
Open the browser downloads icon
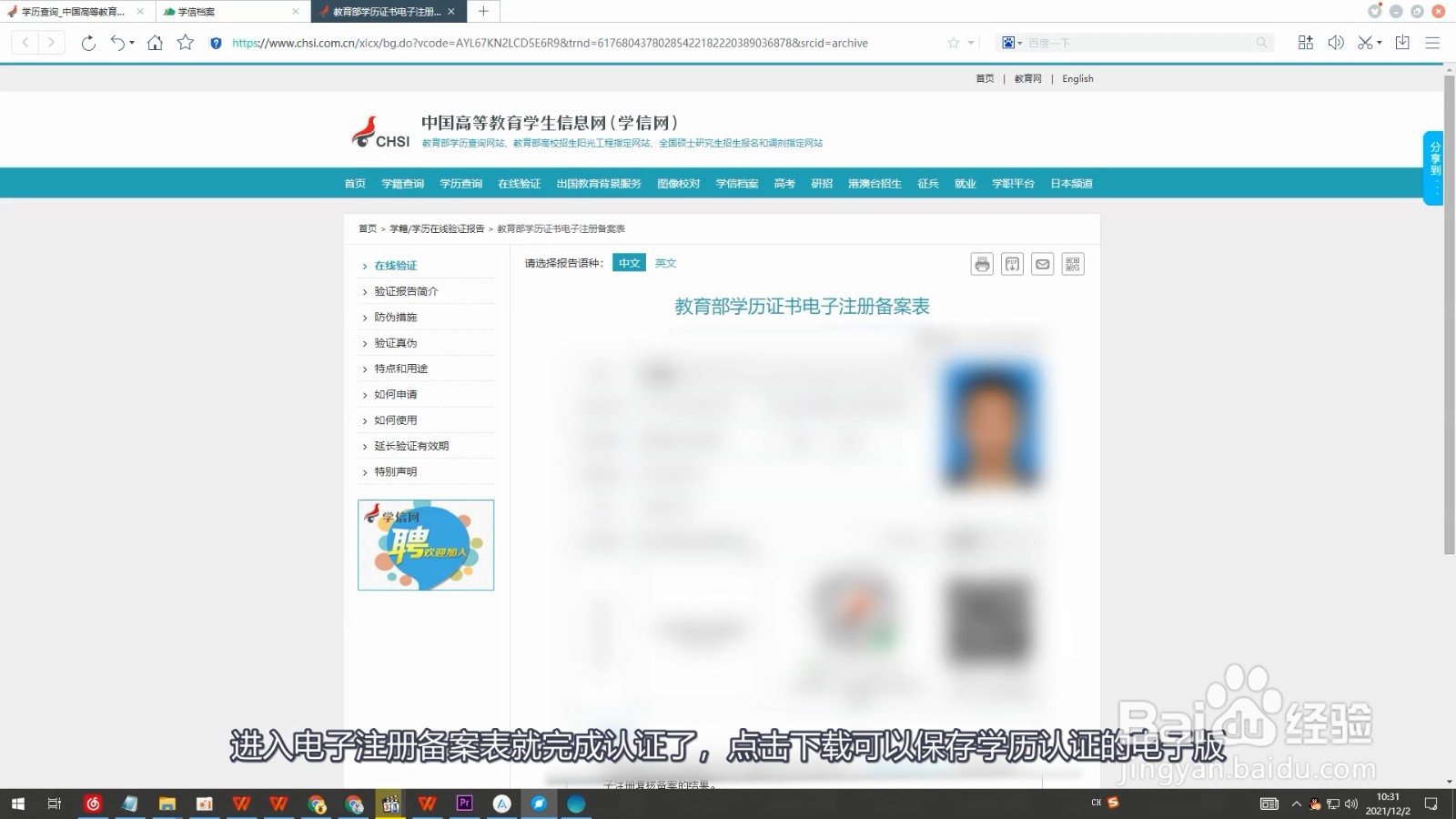[1402, 43]
